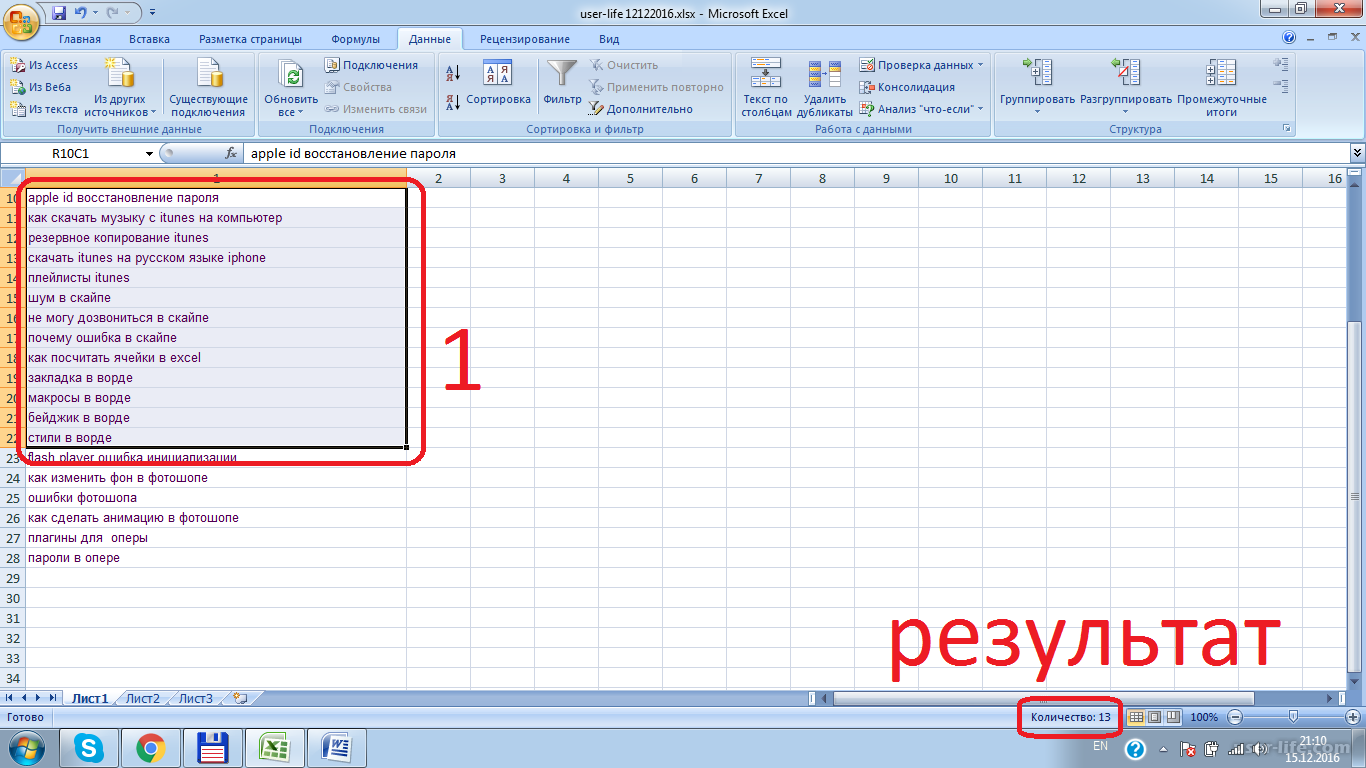Image resolution: width=1366 pixels, height=768 pixels.
Task: Switch to Normal view in status bar
Action: pyautogui.click(x=1136, y=717)
